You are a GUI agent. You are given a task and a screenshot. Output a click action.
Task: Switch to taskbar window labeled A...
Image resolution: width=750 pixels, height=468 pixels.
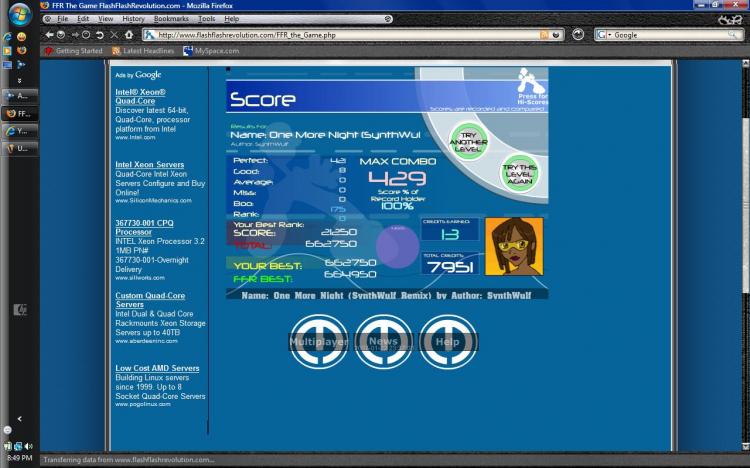coord(20,96)
